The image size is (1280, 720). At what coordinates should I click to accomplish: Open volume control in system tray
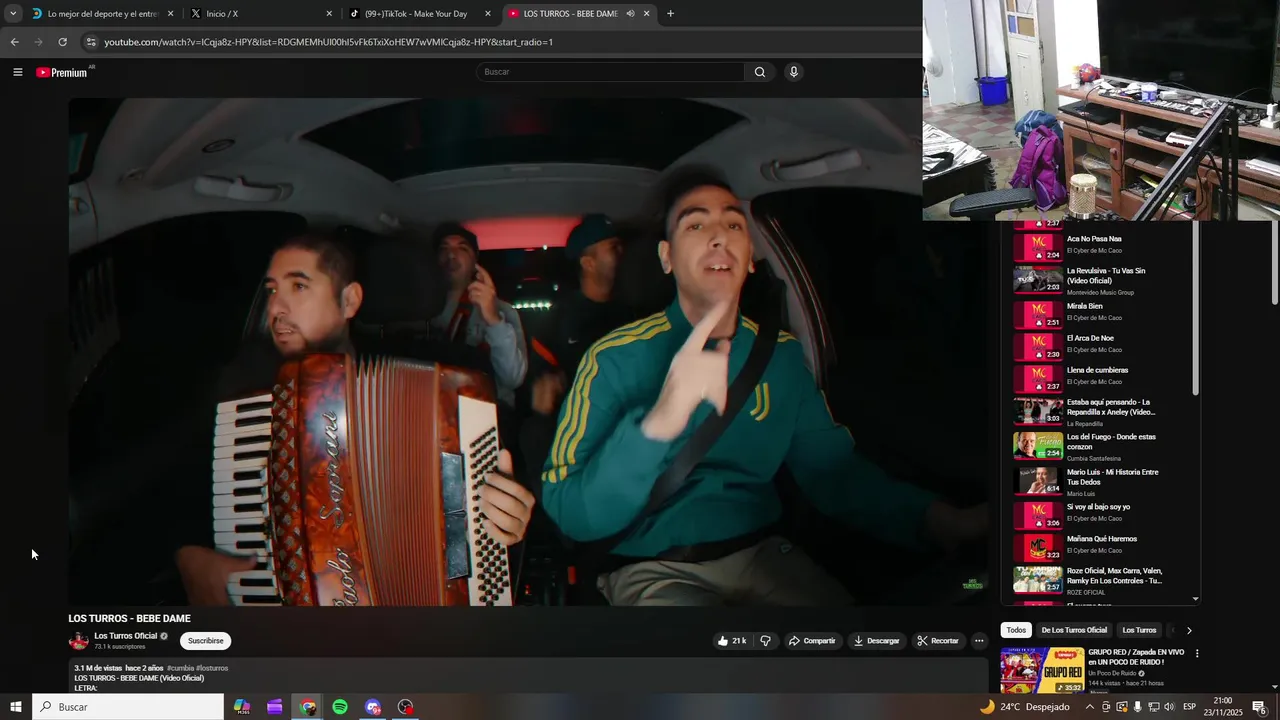pyautogui.click(x=1170, y=707)
